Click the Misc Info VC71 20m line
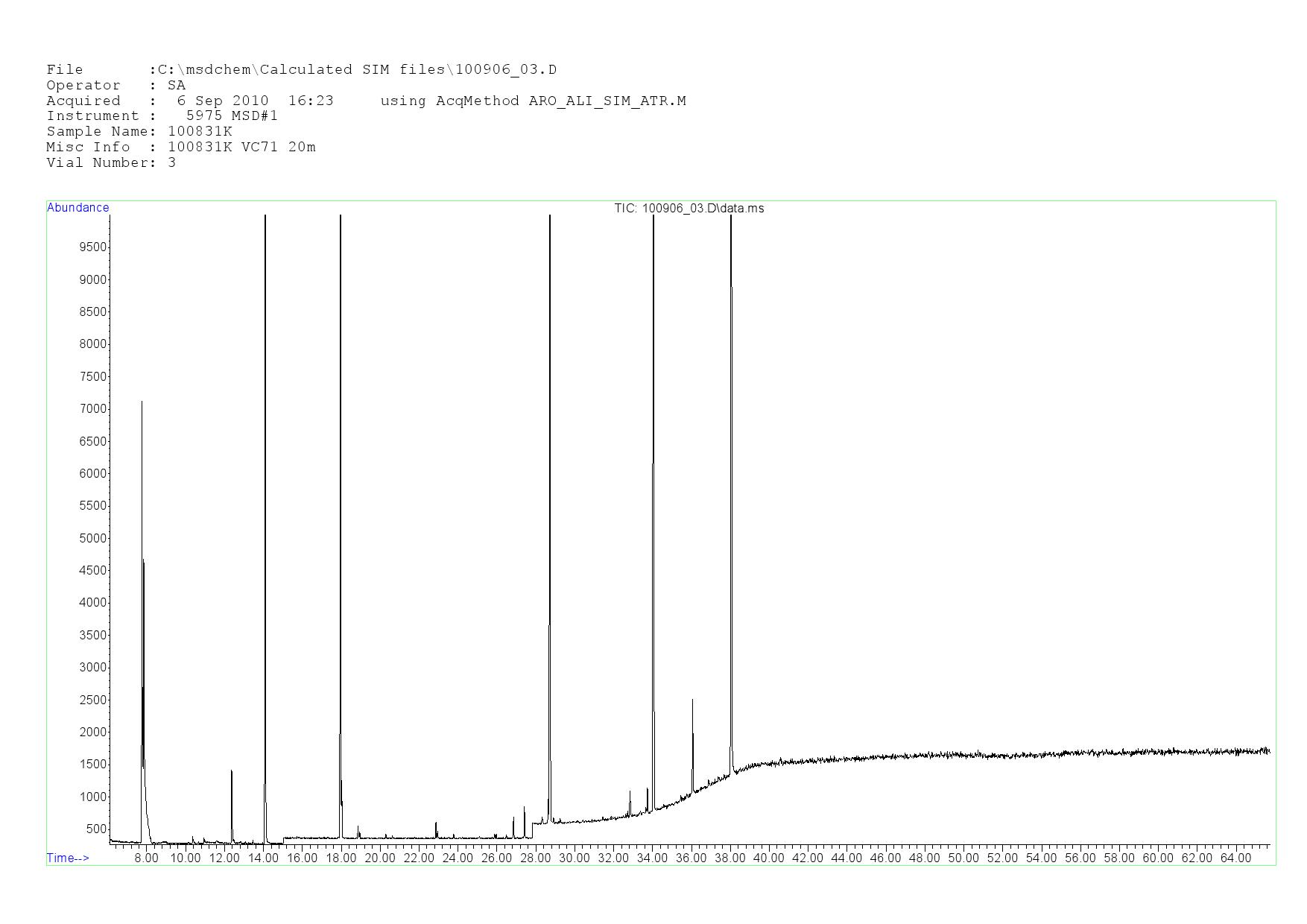Image resolution: width=1307 pixels, height=924 pixels. [x=180, y=148]
